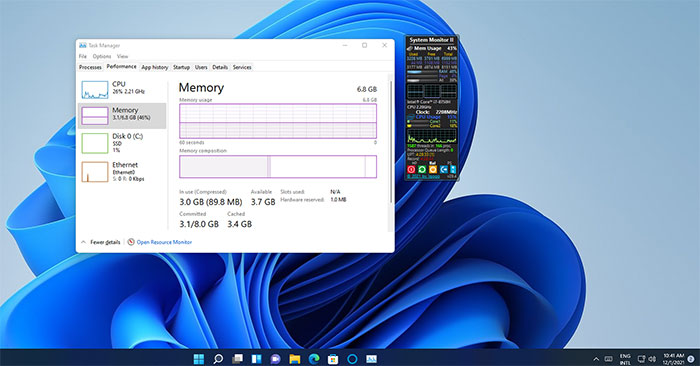Click the Memory usage graph

pyautogui.click(x=278, y=121)
